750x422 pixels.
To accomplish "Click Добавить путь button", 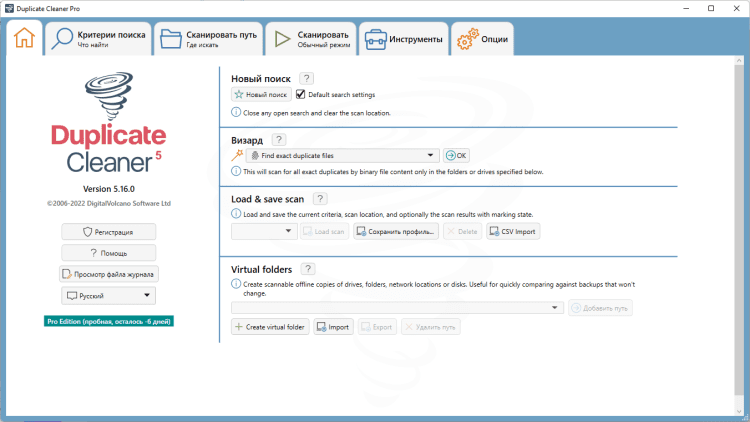I will coord(600,308).
